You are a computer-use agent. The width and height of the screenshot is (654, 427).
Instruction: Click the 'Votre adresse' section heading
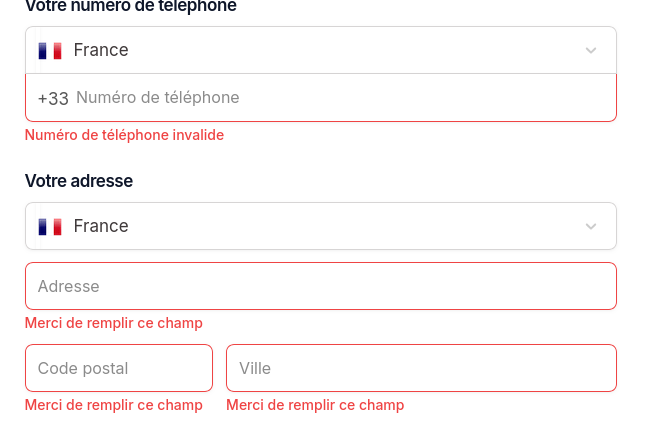(79, 181)
